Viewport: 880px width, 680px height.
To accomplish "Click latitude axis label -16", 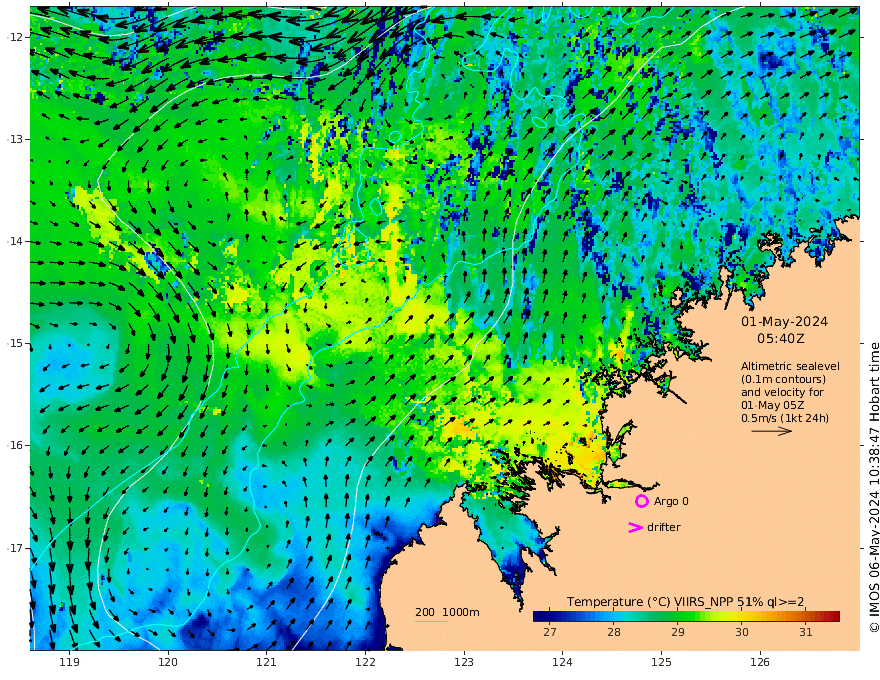I will [15, 445].
